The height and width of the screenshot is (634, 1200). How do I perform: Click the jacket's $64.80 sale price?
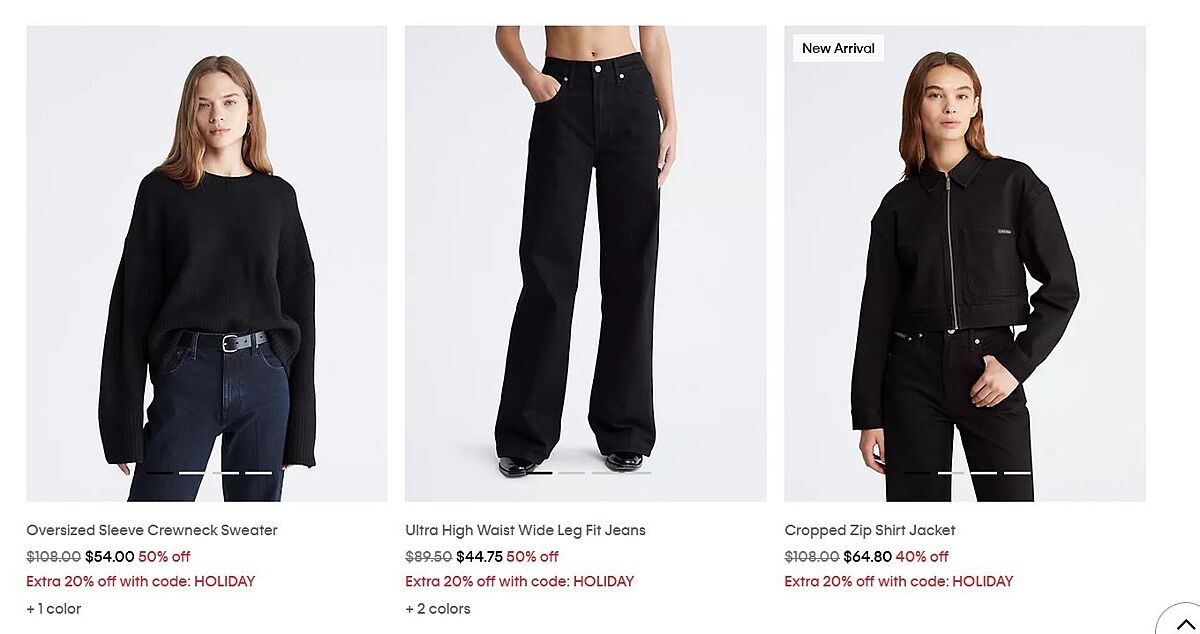tap(867, 556)
